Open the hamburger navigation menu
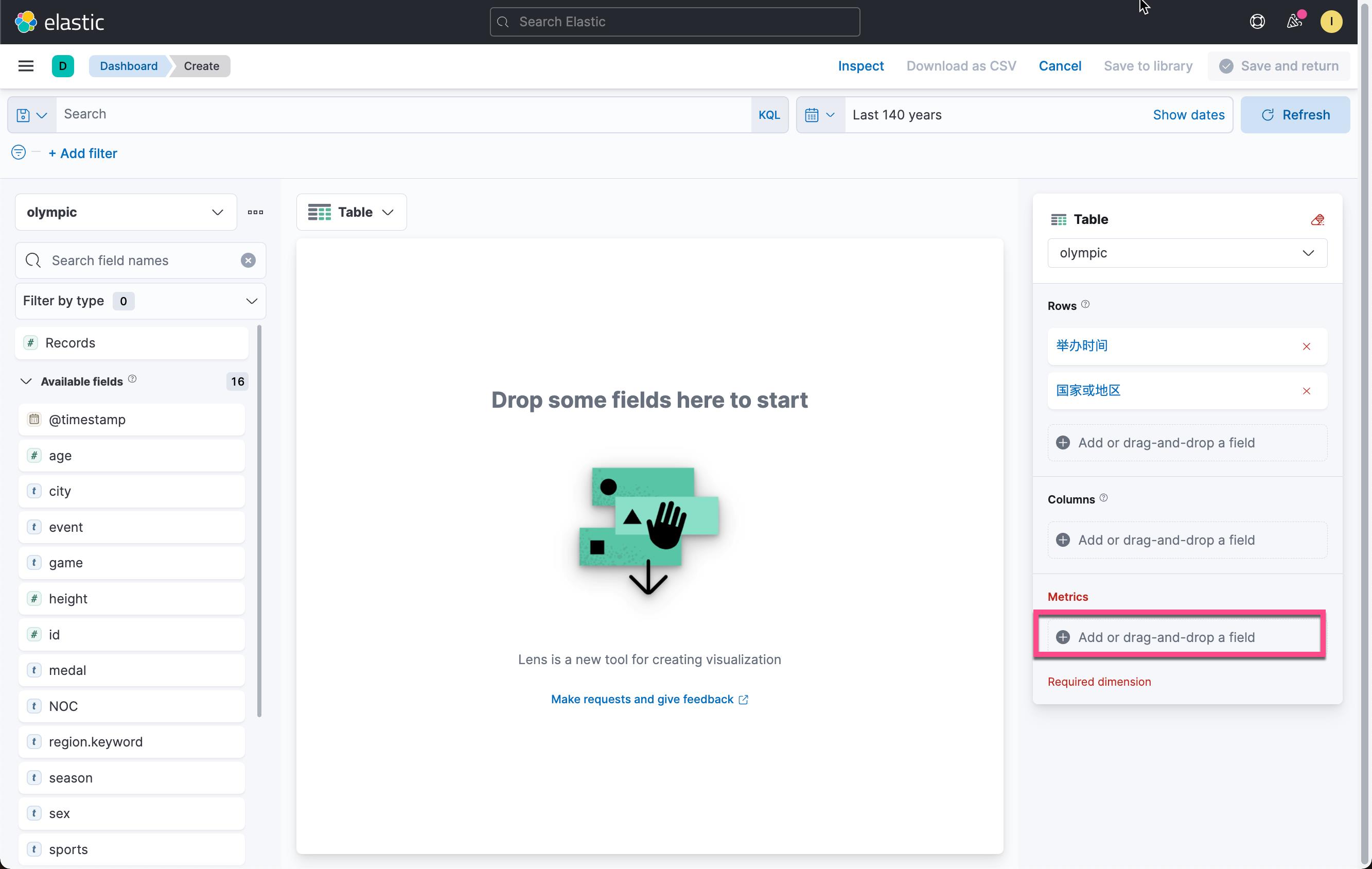 tap(26, 66)
